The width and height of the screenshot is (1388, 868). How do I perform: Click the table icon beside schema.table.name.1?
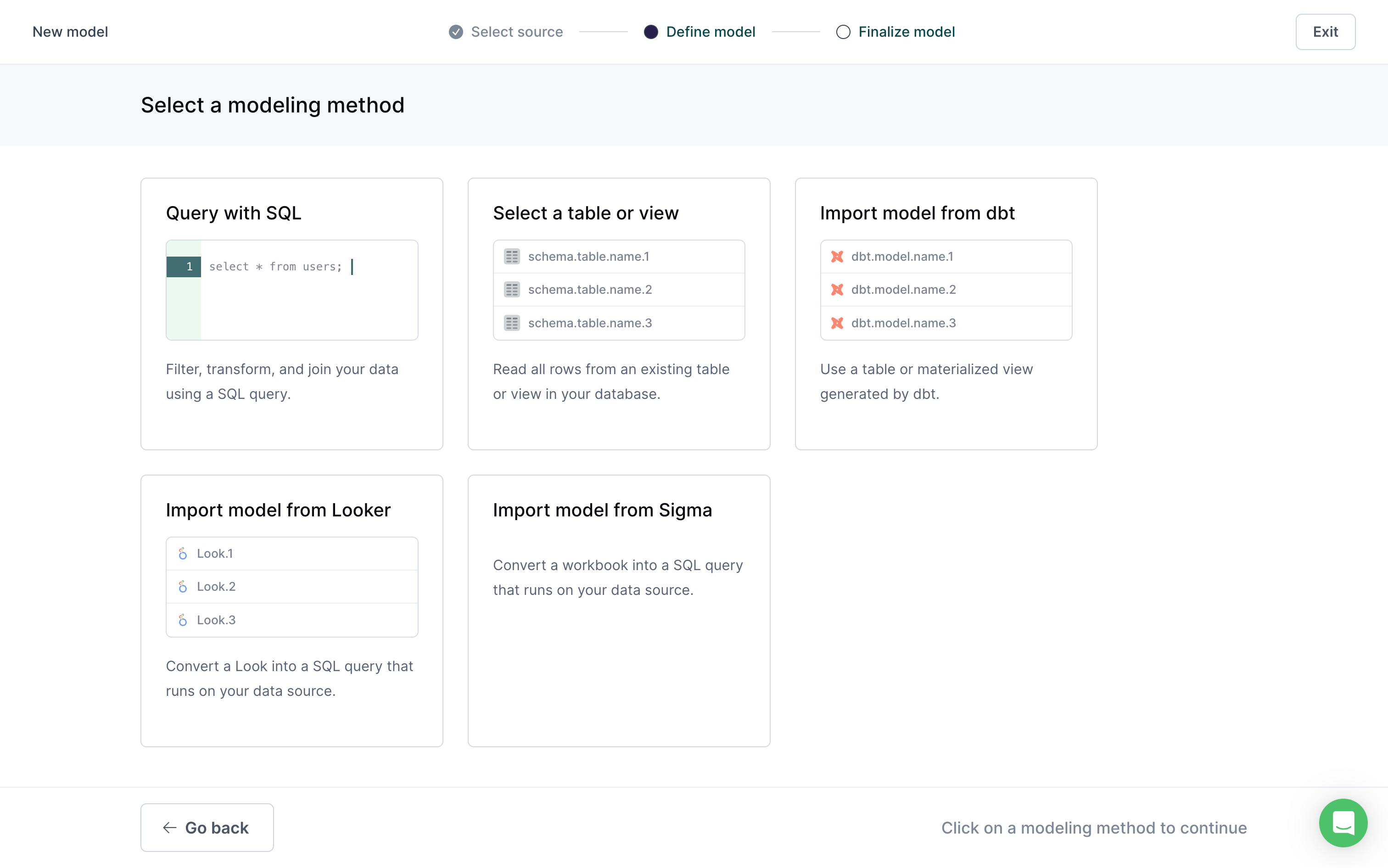click(x=513, y=256)
